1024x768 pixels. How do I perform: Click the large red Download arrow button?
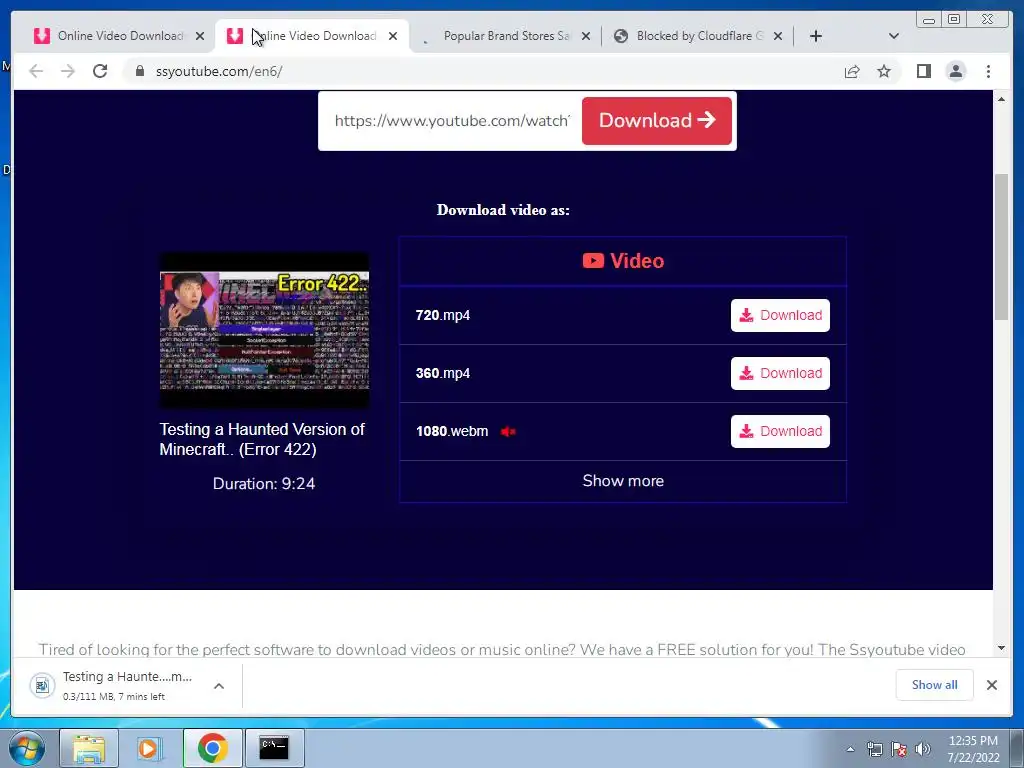click(x=656, y=121)
